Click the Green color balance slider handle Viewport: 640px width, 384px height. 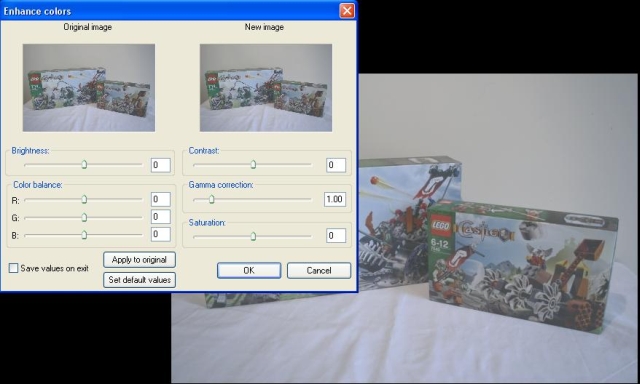pos(84,217)
